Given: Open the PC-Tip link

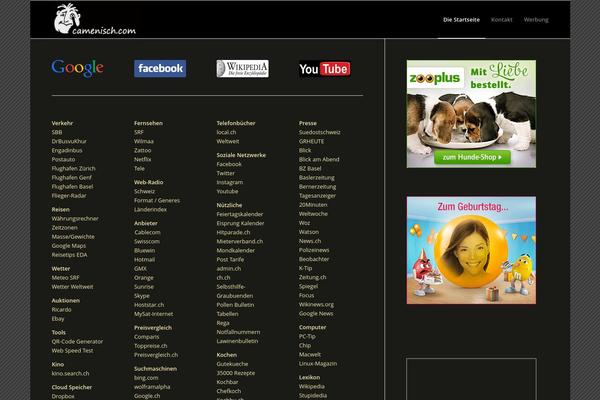Looking at the screenshot, I should point(307,336).
